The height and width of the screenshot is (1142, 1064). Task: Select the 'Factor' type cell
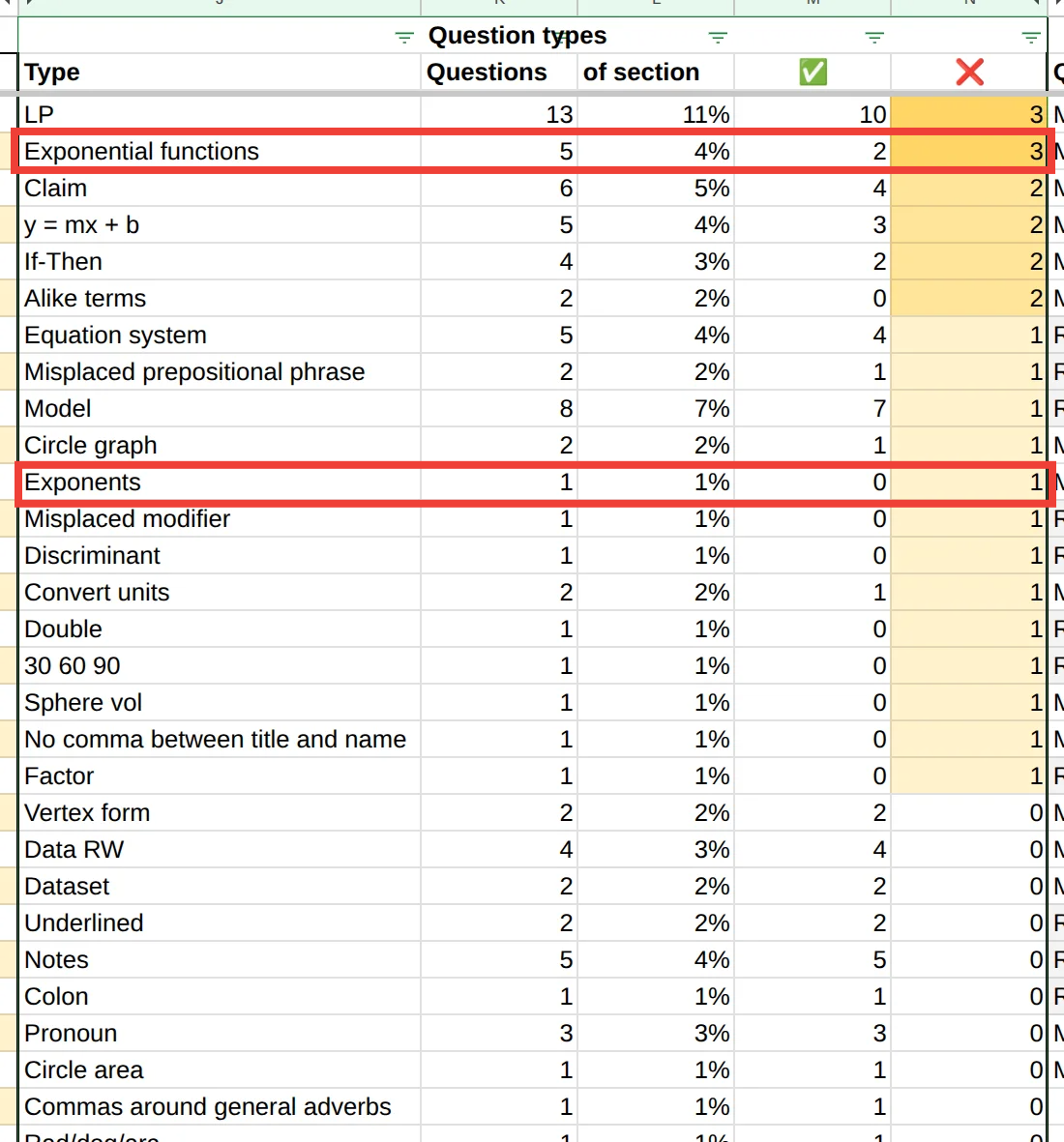point(220,776)
